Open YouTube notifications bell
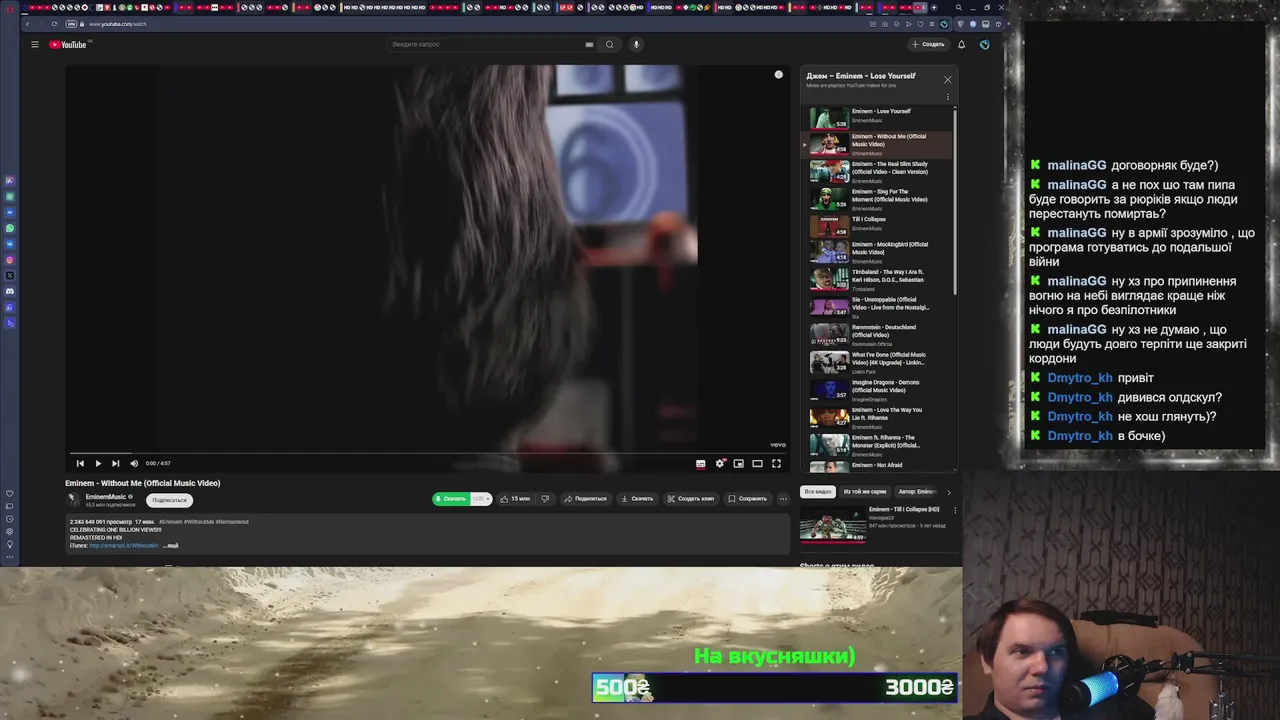The image size is (1280, 720). click(961, 44)
